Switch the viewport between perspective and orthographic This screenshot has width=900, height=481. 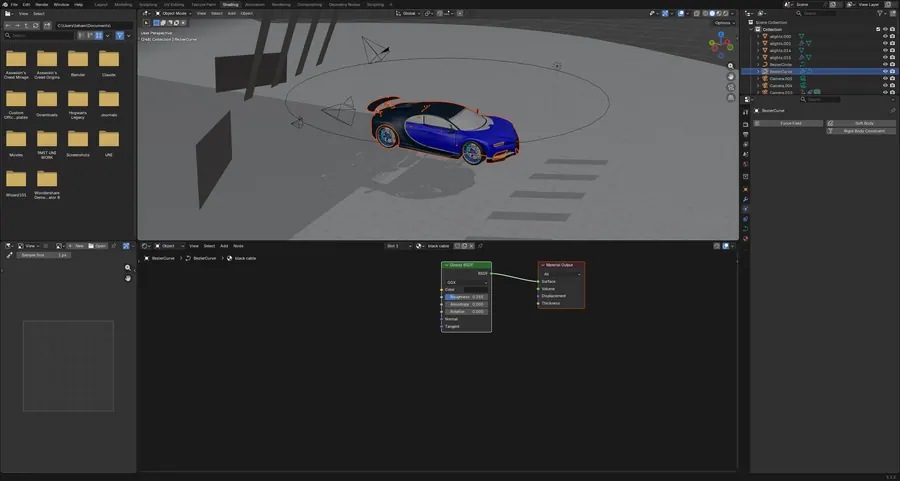tap(731, 98)
